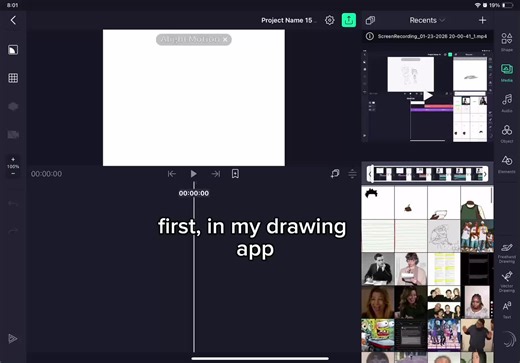The image size is (520, 363).
Task: Select the cartoon SpongeBob thumbnail
Action: (x=378, y=335)
